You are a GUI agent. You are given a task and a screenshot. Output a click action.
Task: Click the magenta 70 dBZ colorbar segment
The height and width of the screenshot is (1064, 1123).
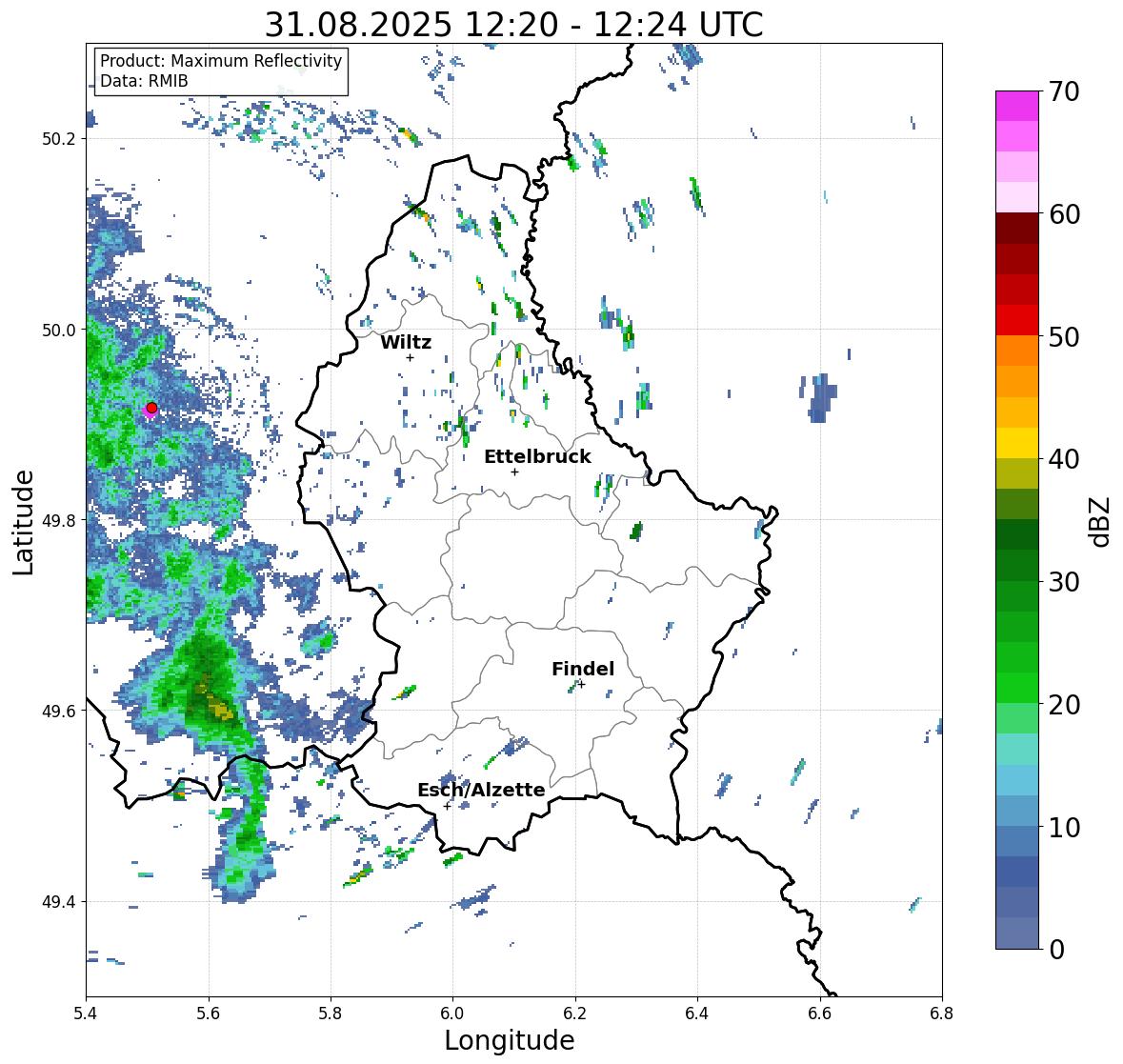(x=1017, y=106)
